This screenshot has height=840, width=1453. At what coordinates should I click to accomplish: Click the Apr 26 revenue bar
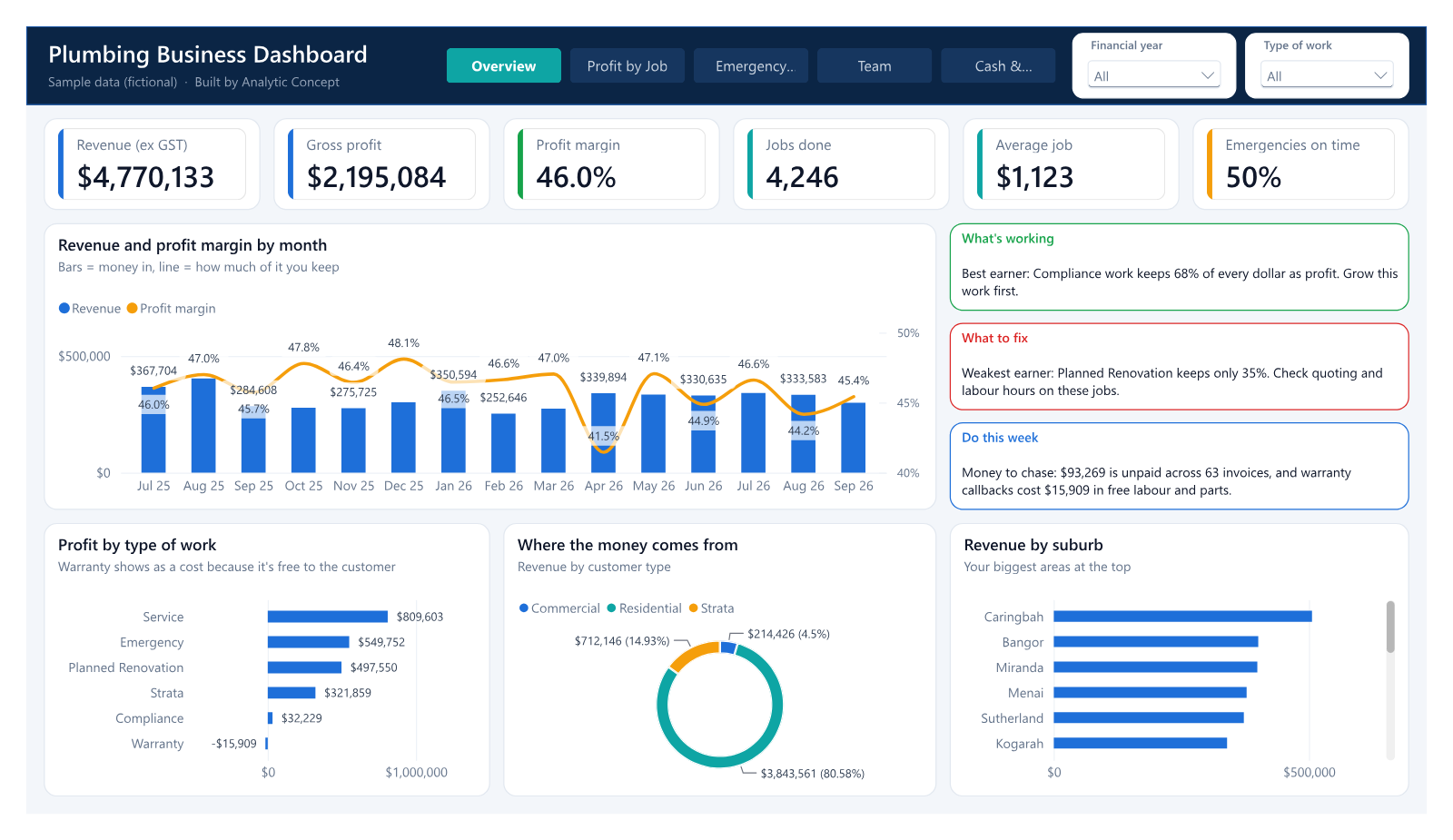[603, 433]
